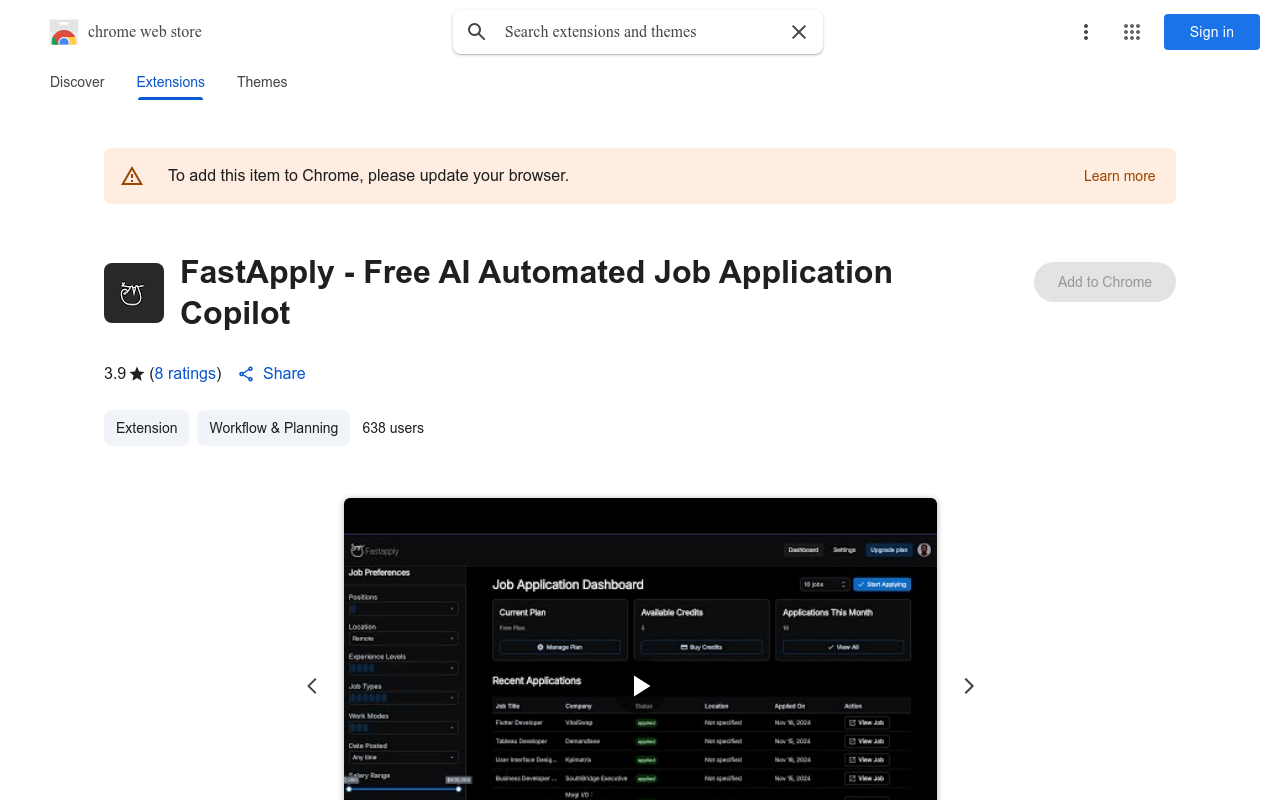Click the '638 users' text

point(393,428)
